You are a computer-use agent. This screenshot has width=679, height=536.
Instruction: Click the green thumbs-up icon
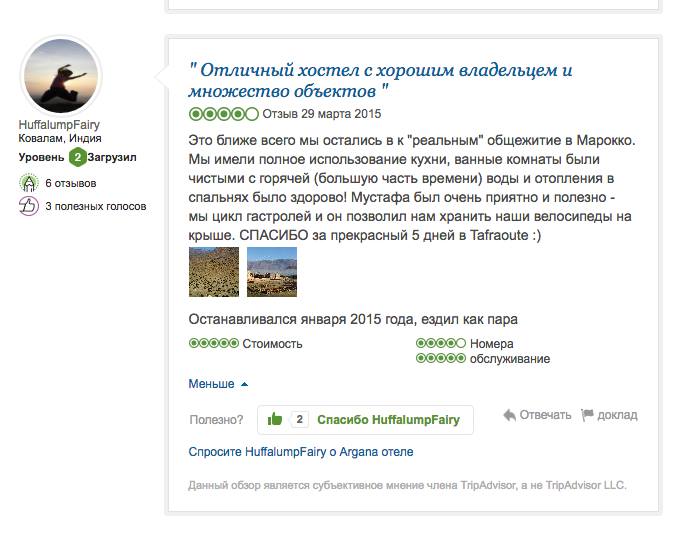click(x=275, y=420)
